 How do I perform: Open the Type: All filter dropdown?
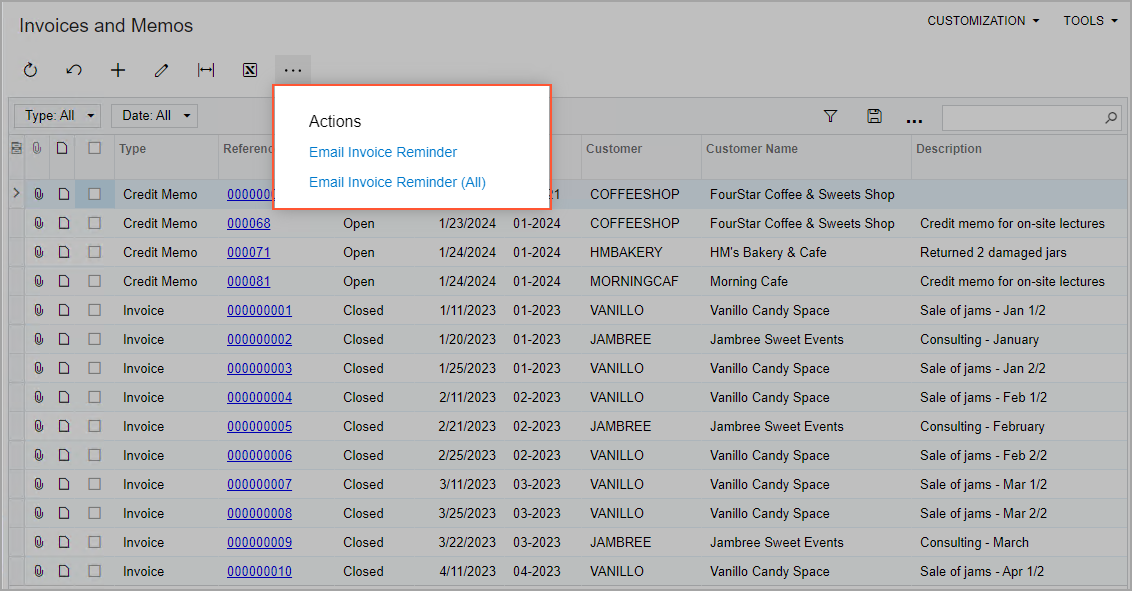point(58,116)
